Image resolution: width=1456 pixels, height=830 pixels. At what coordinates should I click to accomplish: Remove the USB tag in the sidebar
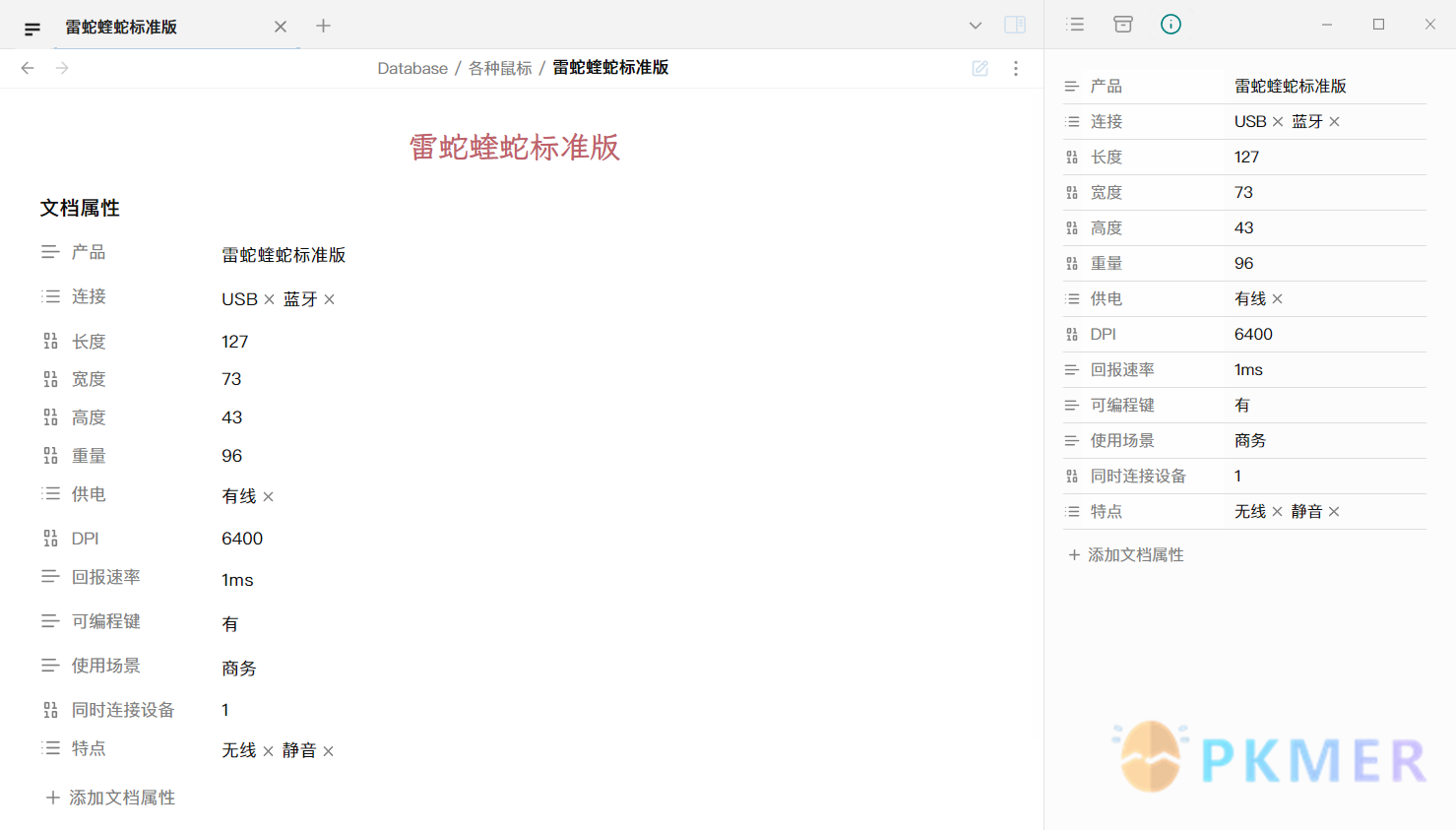point(1278,122)
